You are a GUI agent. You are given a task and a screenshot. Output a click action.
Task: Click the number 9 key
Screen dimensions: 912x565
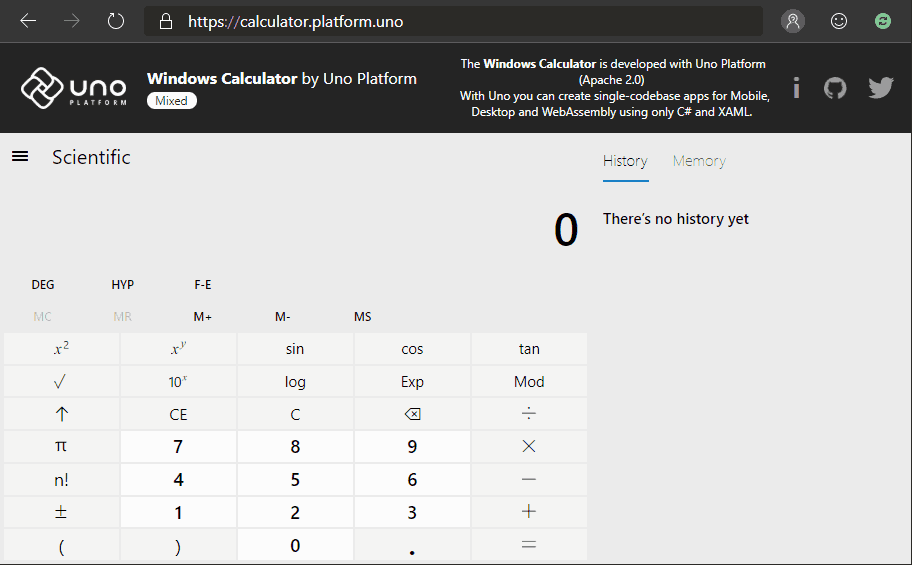point(412,446)
